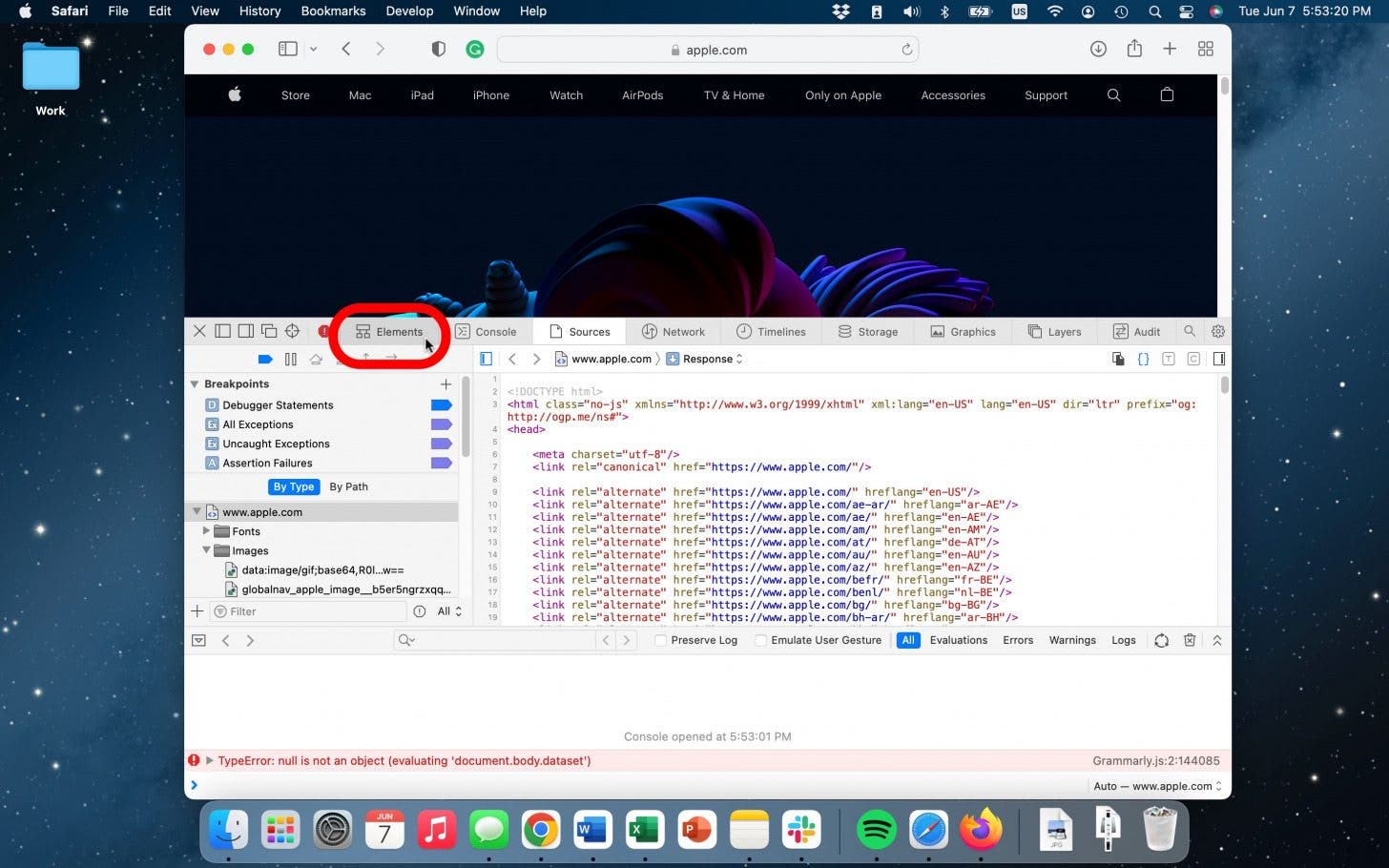Reload console with circular arrows icon
This screenshot has width=1389, height=868.
tap(1161, 640)
